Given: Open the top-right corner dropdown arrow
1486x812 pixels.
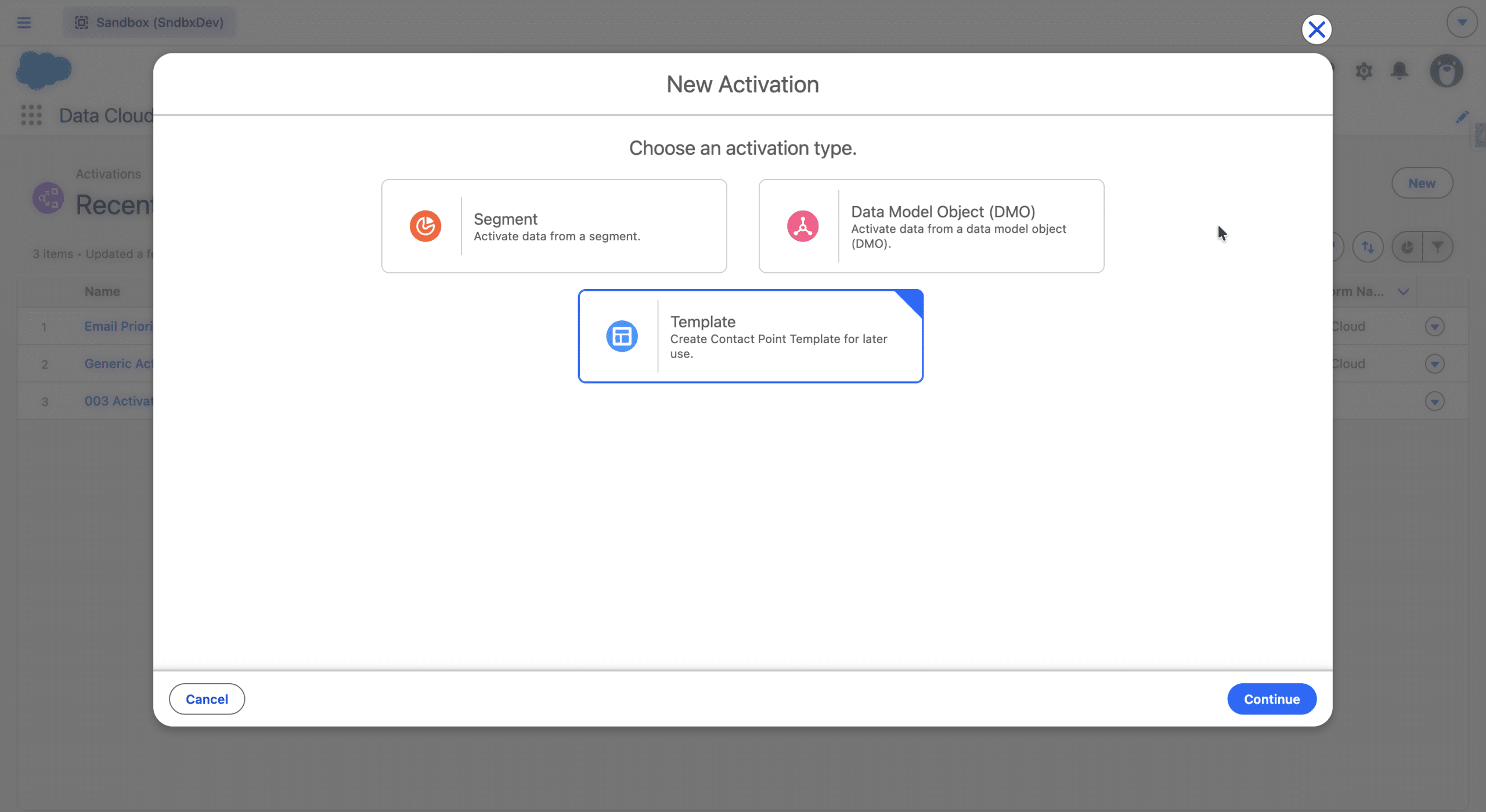Looking at the screenshot, I should [x=1462, y=23].
